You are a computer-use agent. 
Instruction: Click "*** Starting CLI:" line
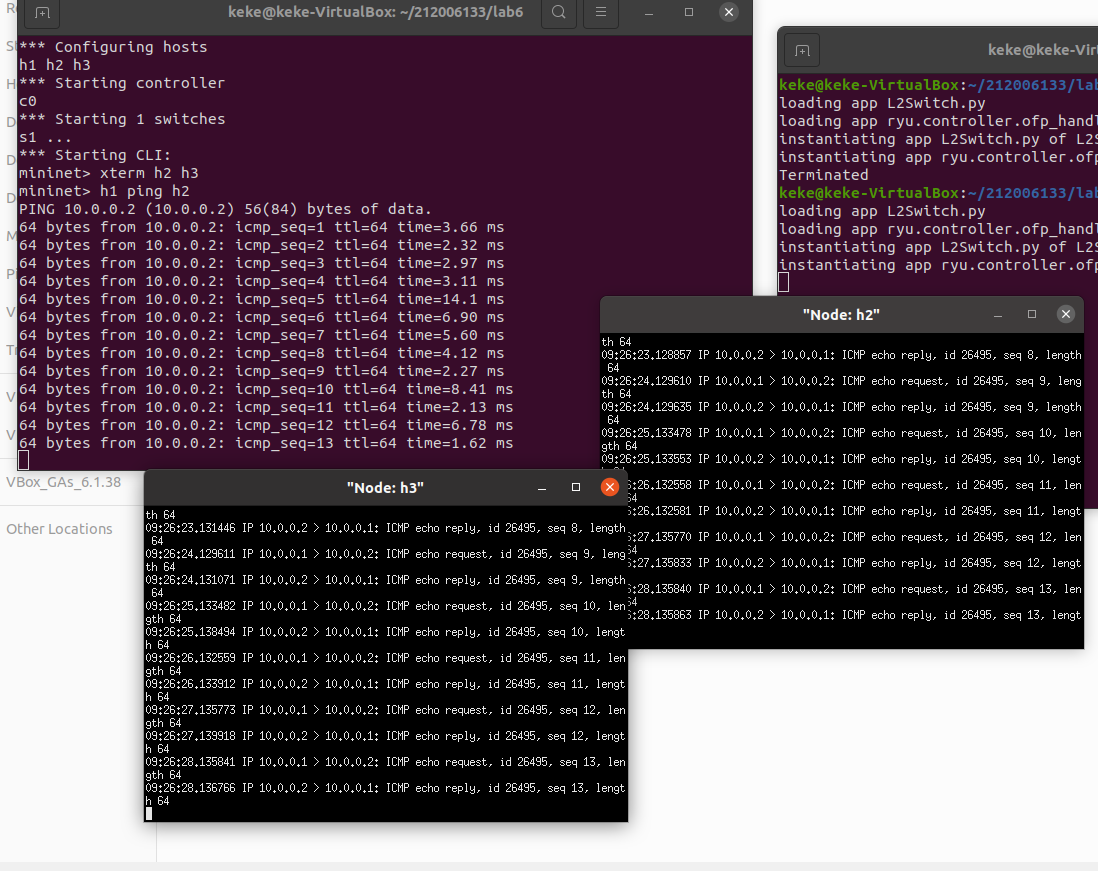pos(95,155)
